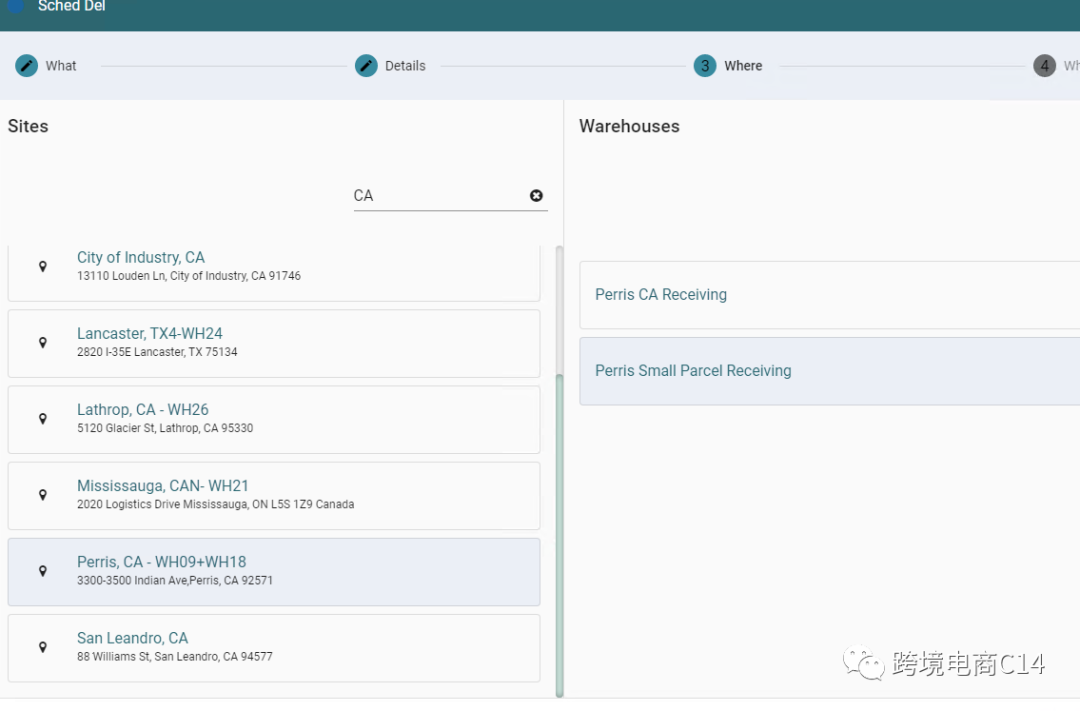
Task: Click the map pin beside Lancaster TX4-WH24
Action: [x=43, y=343]
